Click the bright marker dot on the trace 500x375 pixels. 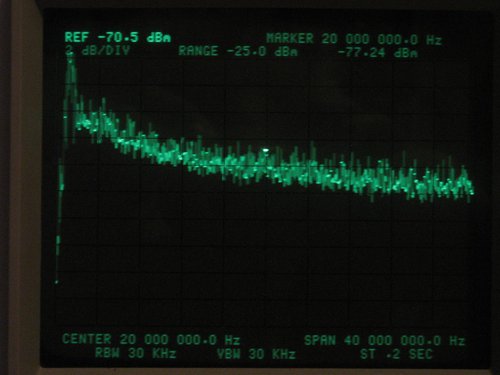pos(266,150)
